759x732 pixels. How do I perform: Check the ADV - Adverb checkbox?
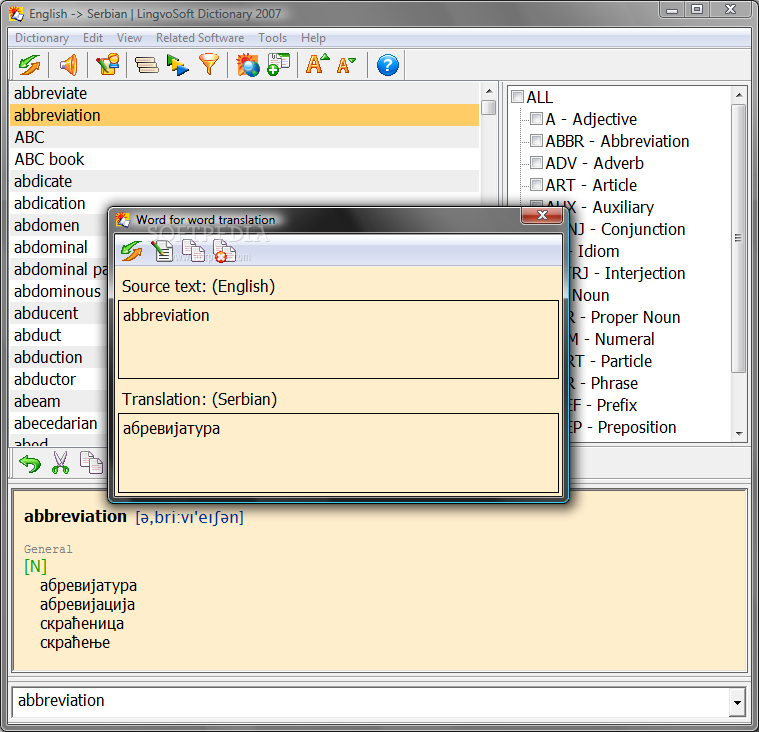coord(536,163)
